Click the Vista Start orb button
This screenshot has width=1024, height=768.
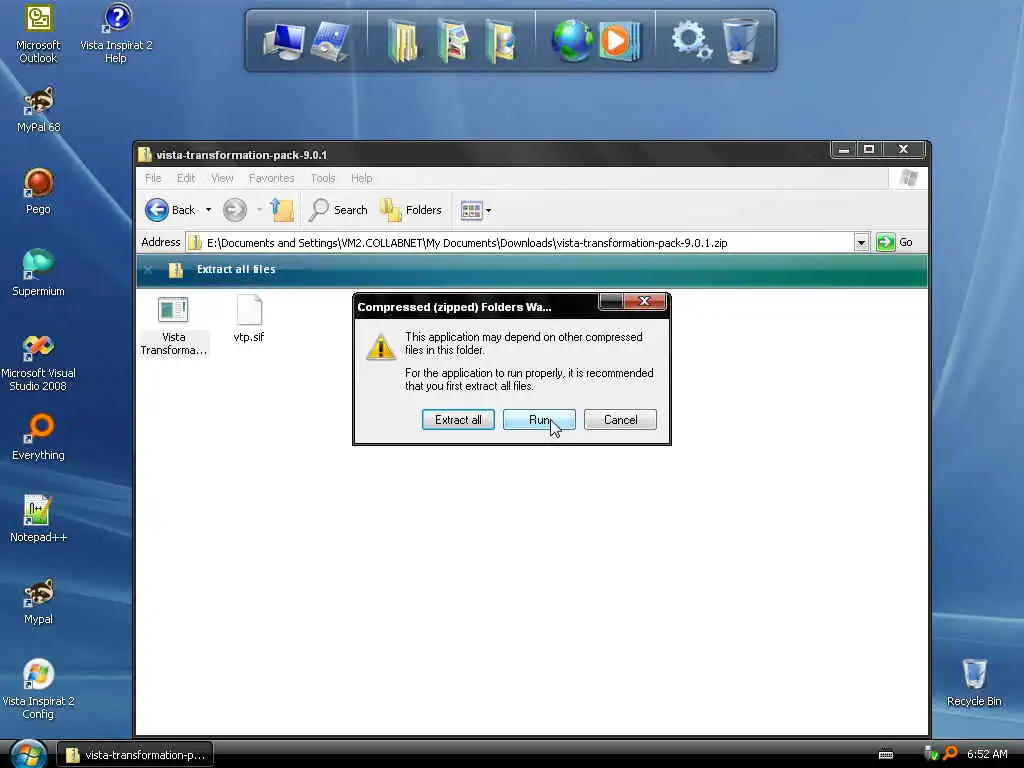tap(28, 754)
